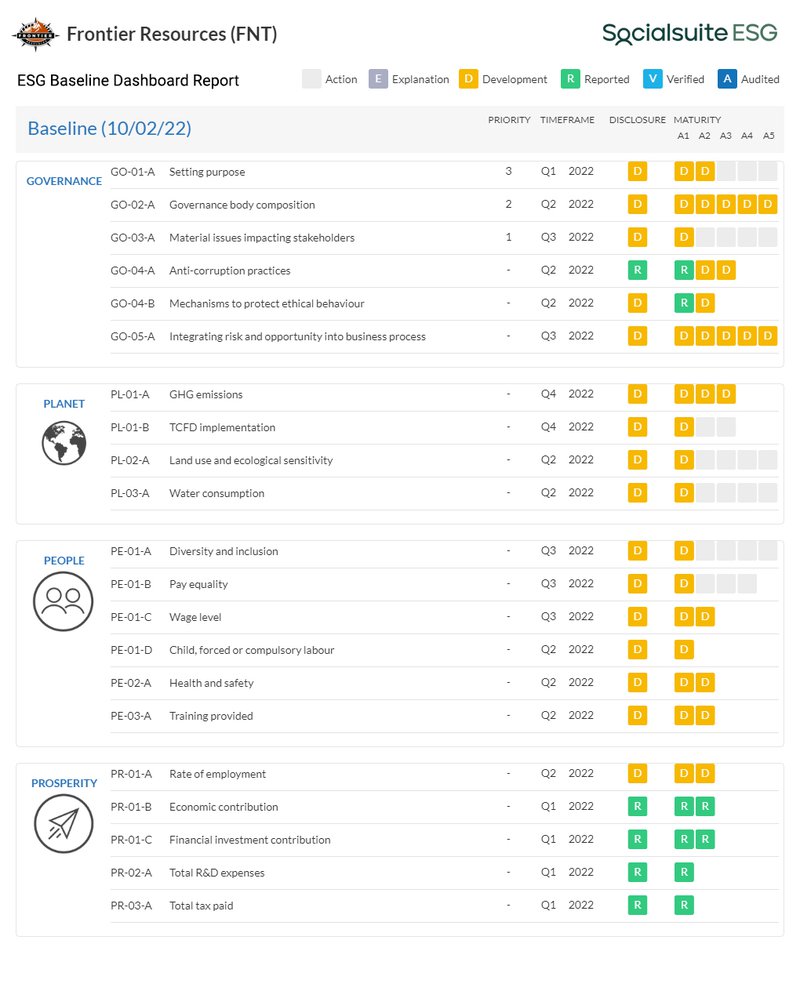Image resolution: width=800 pixels, height=991 pixels.
Task: Click the Socialsuite ESG logo
Action: pyautogui.click(x=689, y=34)
